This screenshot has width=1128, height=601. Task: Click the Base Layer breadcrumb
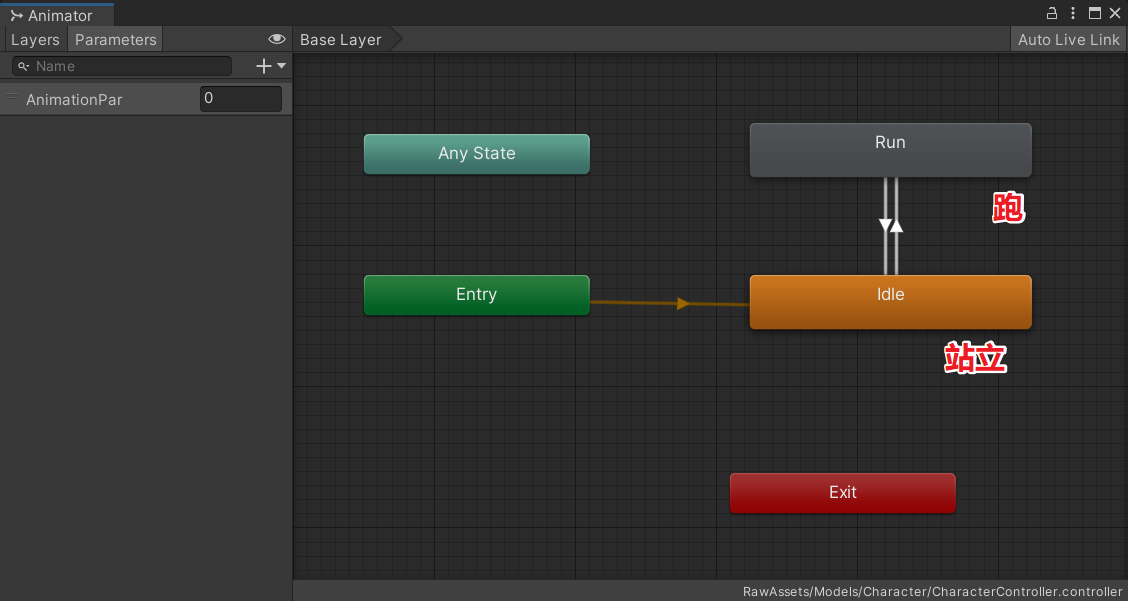click(341, 40)
